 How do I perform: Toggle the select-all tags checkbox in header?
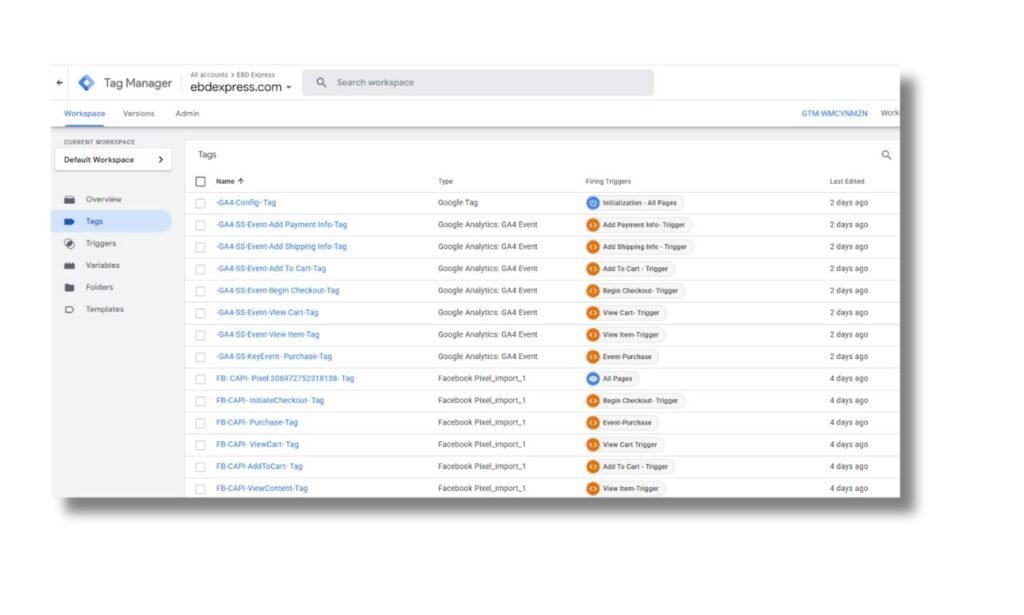tap(201, 181)
